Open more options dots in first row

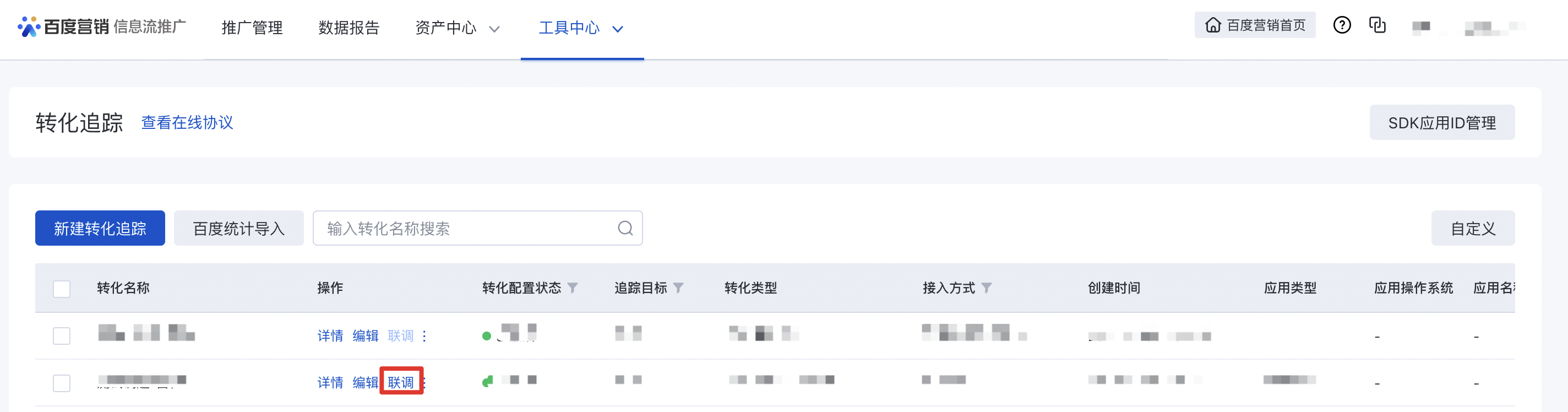(x=424, y=336)
